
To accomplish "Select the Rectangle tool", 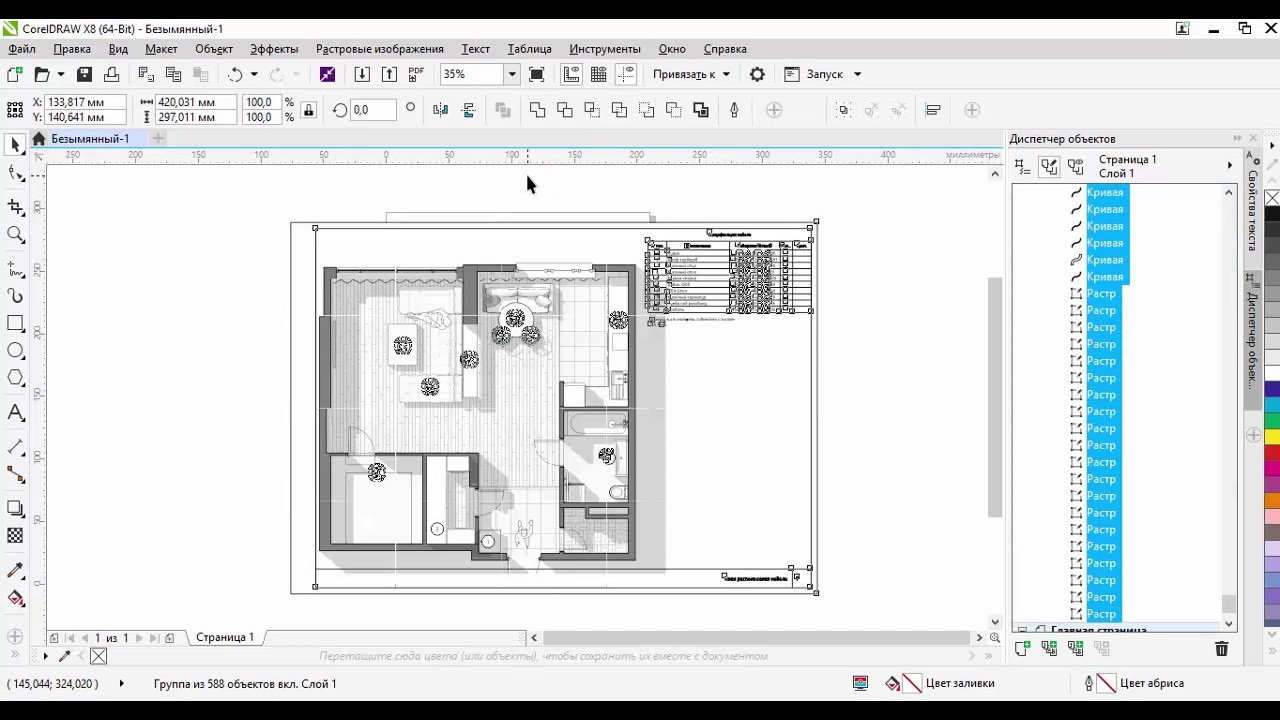I will coord(15,323).
